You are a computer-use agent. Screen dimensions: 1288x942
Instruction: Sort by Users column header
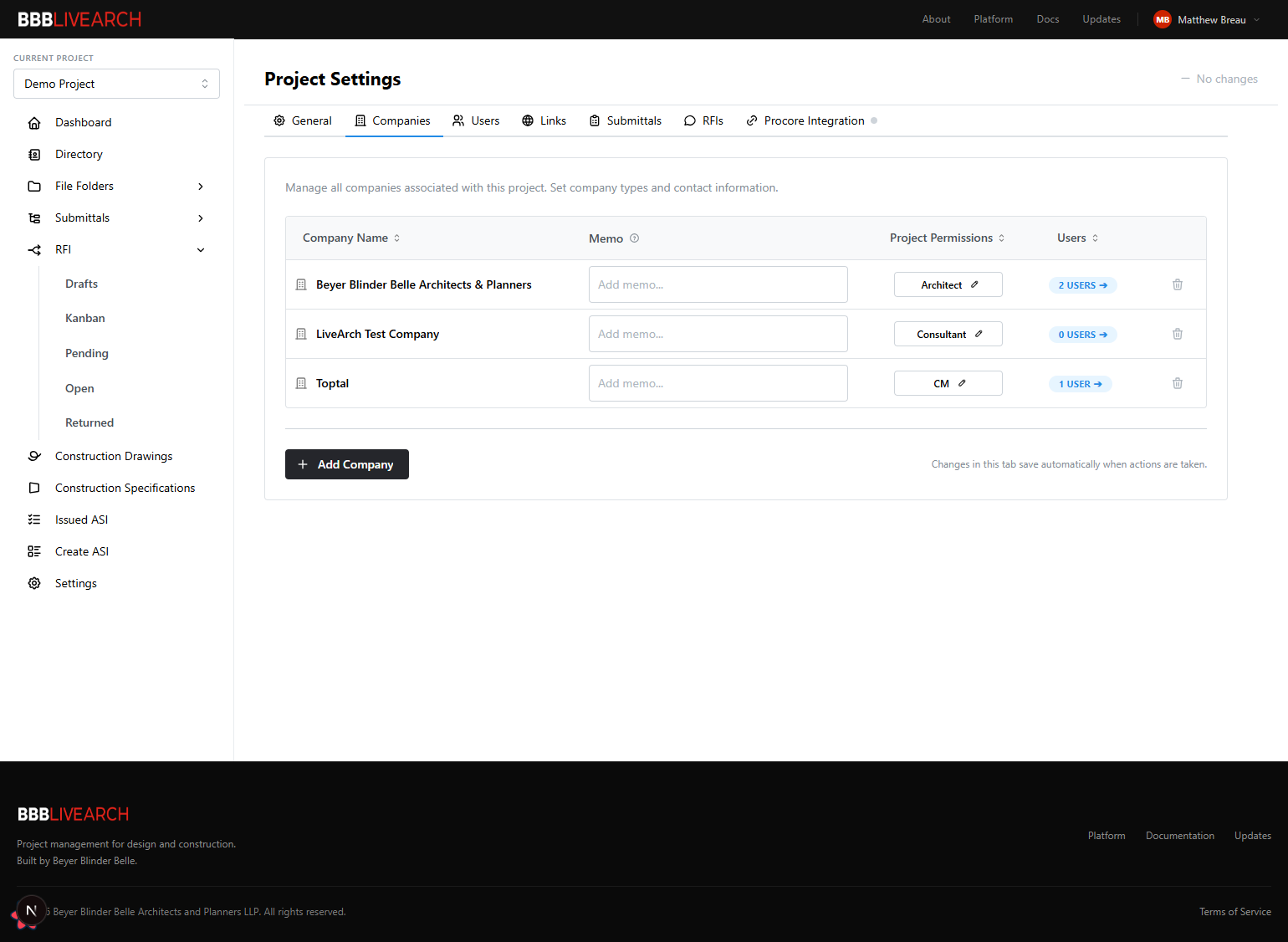click(x=1078, y=238)
